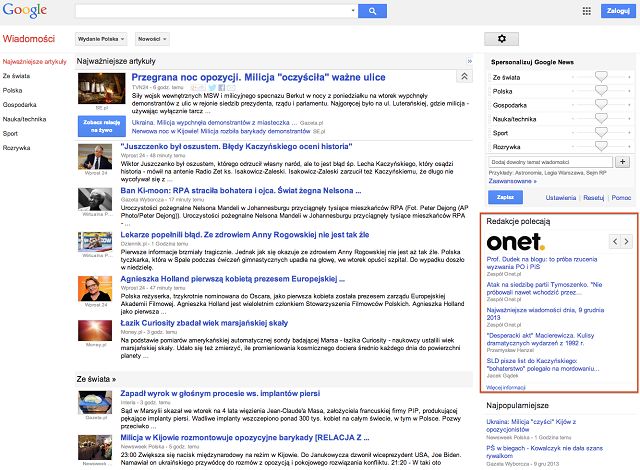Share top article on Twitter
Screen dimensions: 640x470
[x=212, y=87]
